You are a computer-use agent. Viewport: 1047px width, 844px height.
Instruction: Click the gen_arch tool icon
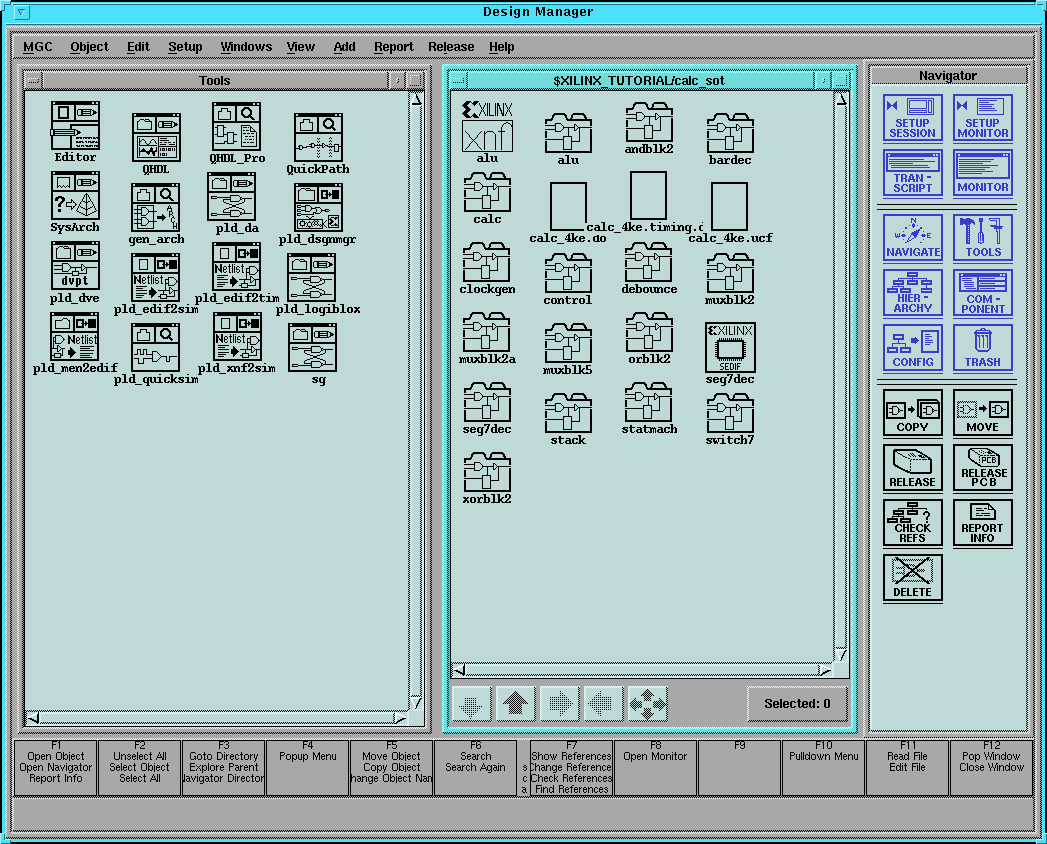coord(155,208)
